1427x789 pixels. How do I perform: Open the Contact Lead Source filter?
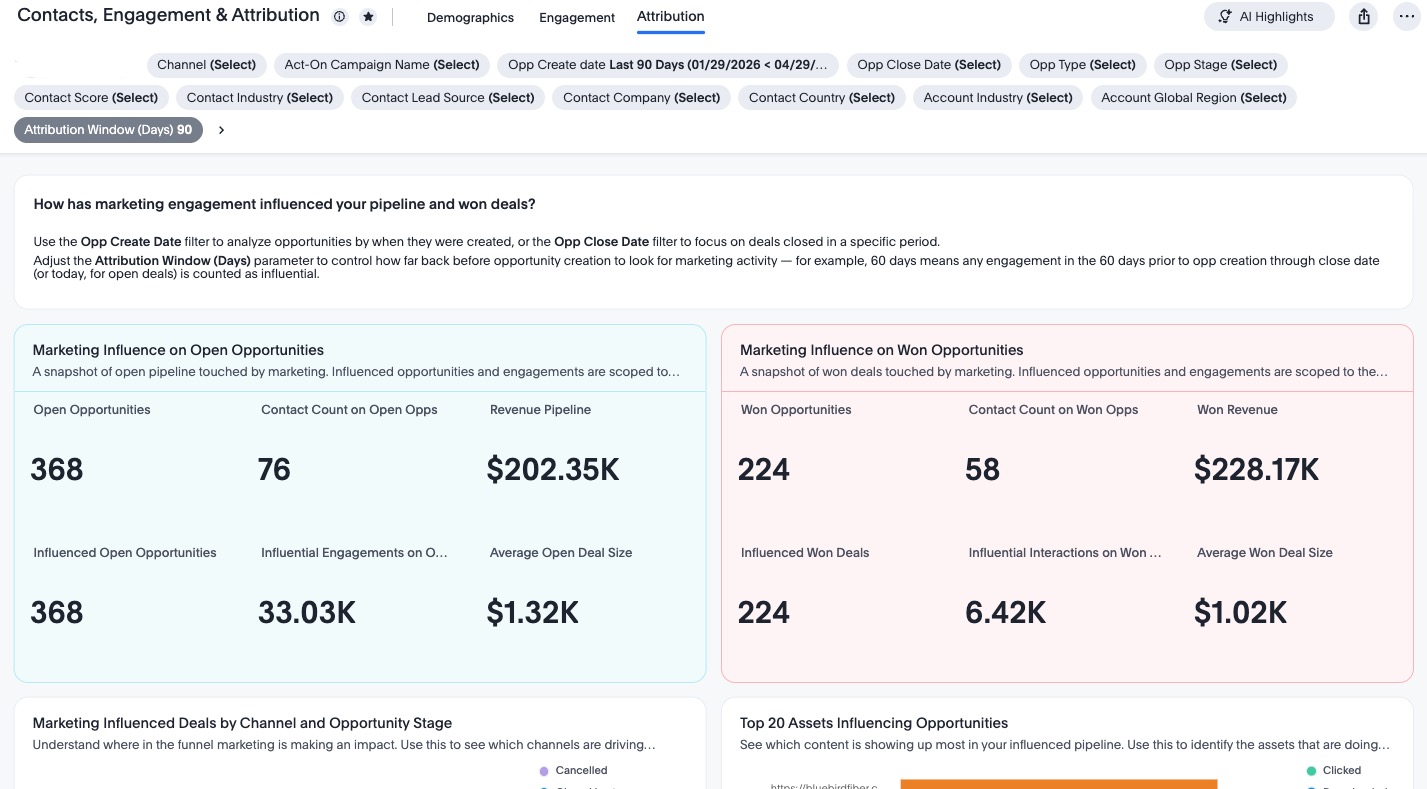(x=448, y=98)
